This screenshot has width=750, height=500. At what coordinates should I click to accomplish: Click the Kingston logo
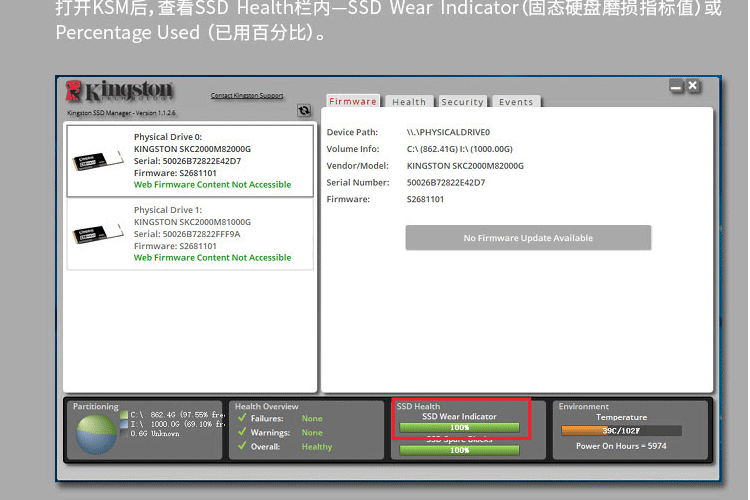click(x=120, y=91)
